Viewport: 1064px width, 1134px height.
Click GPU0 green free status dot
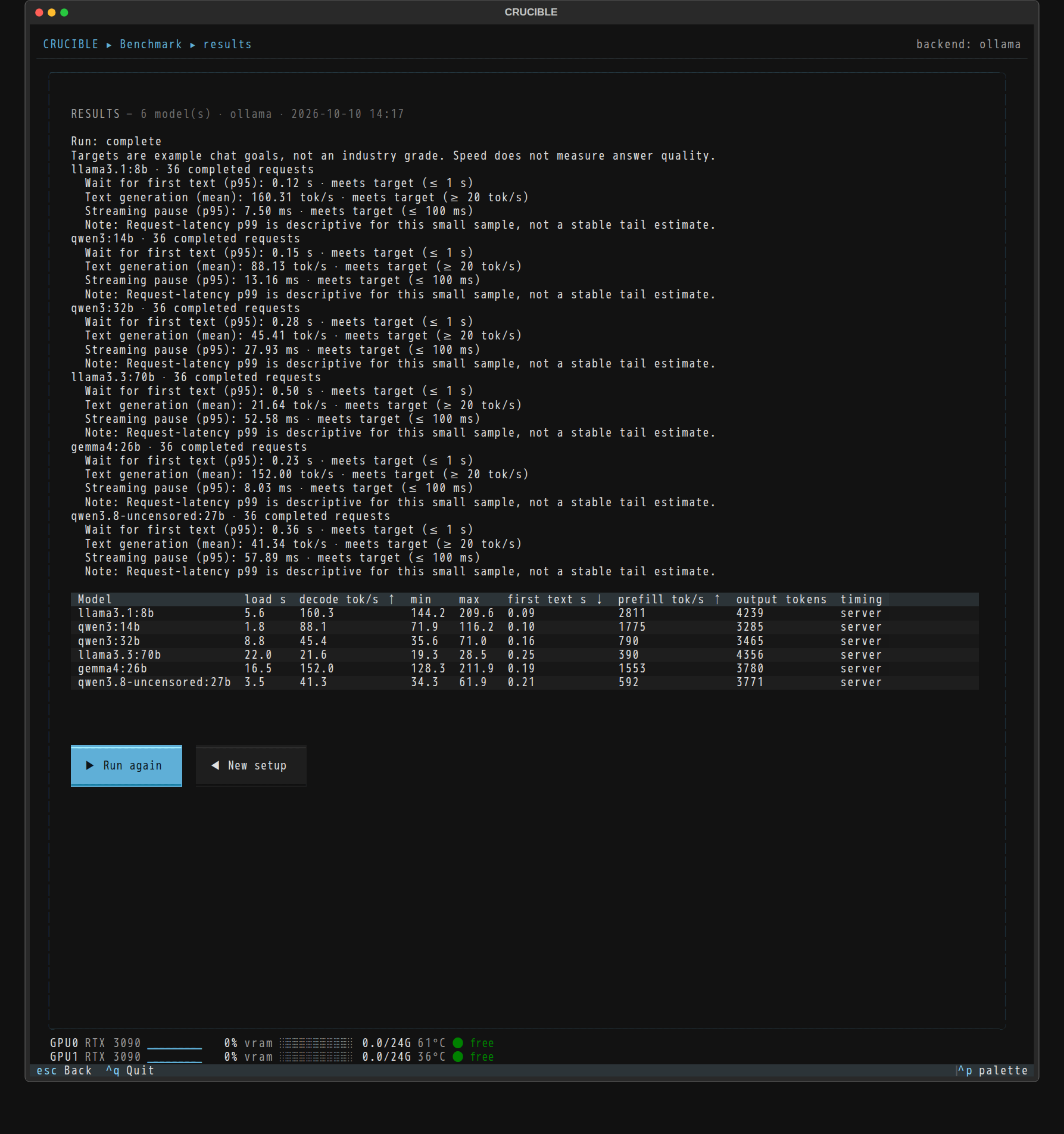point(458,1043)
